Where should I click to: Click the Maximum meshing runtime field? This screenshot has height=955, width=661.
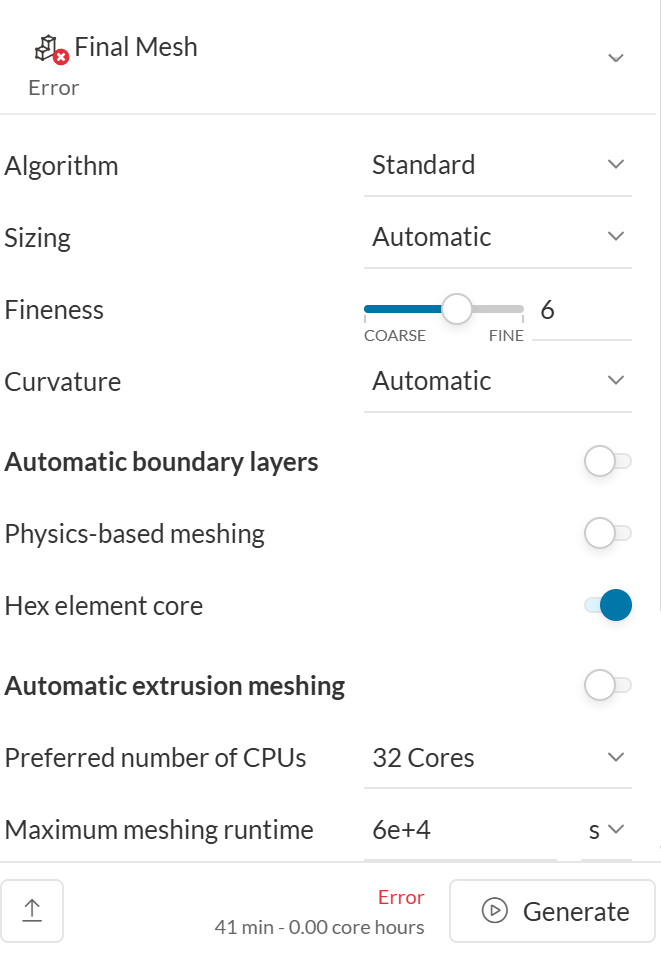[459, 830]
